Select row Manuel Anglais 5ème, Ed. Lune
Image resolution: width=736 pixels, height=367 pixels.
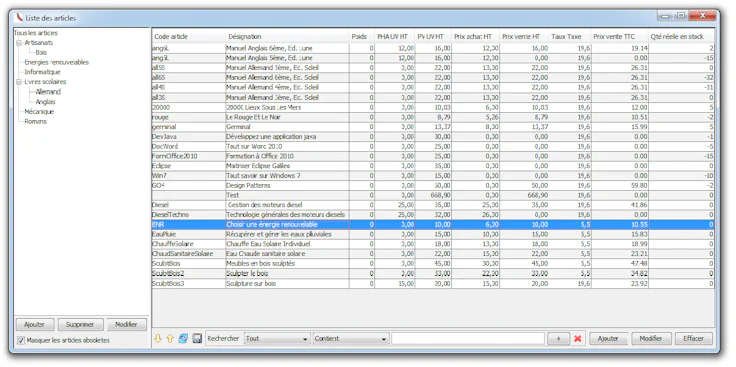[433, 58]
